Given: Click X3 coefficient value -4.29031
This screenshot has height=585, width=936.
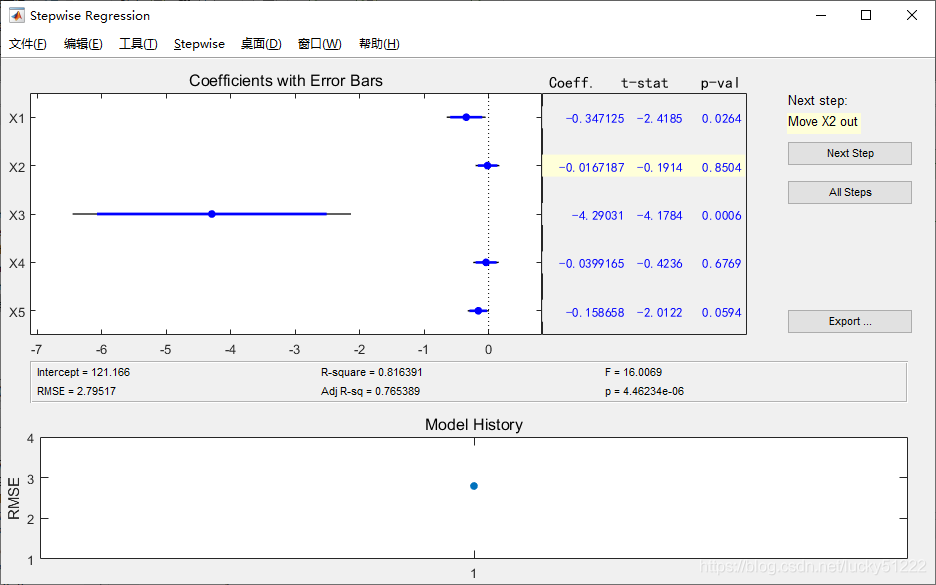Looking at the screenshot, I should coord(597,215).
